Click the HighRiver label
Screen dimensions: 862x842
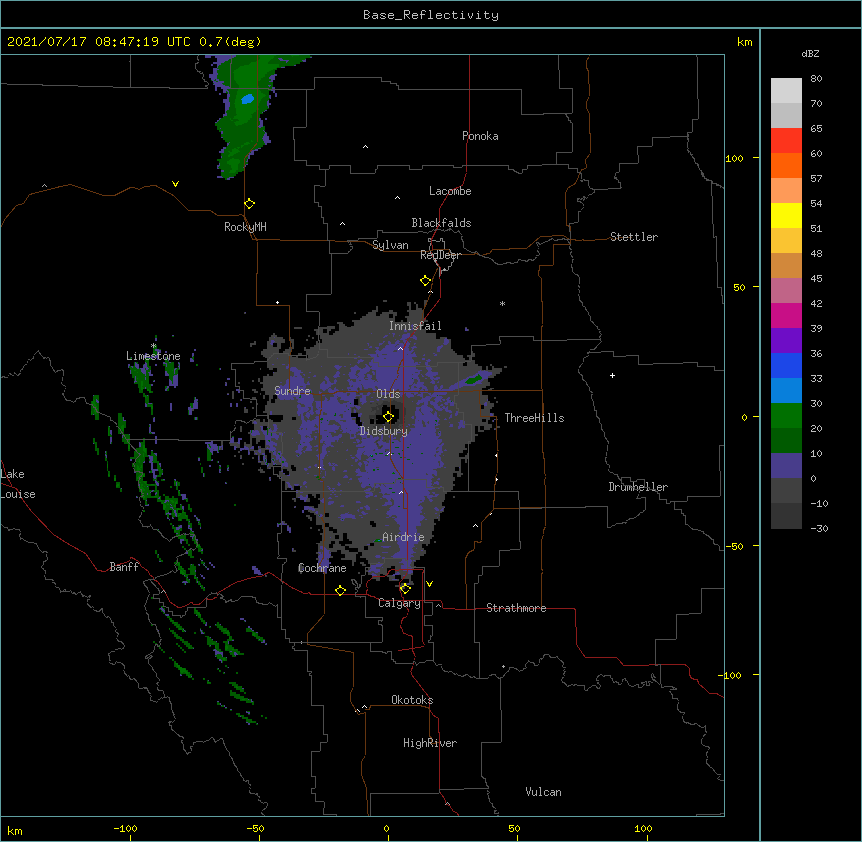click(x=430, y=743)
